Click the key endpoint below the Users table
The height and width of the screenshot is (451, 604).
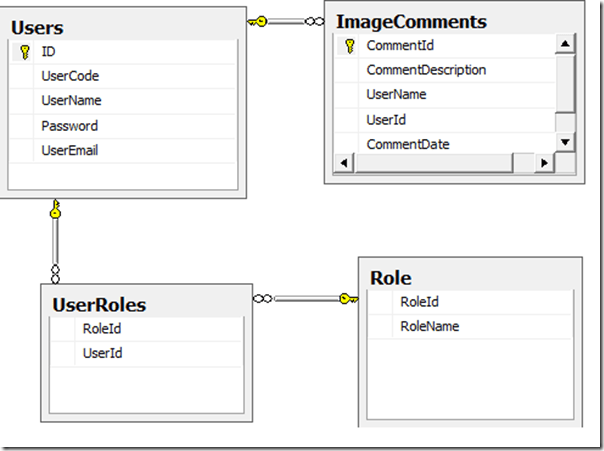56,210
